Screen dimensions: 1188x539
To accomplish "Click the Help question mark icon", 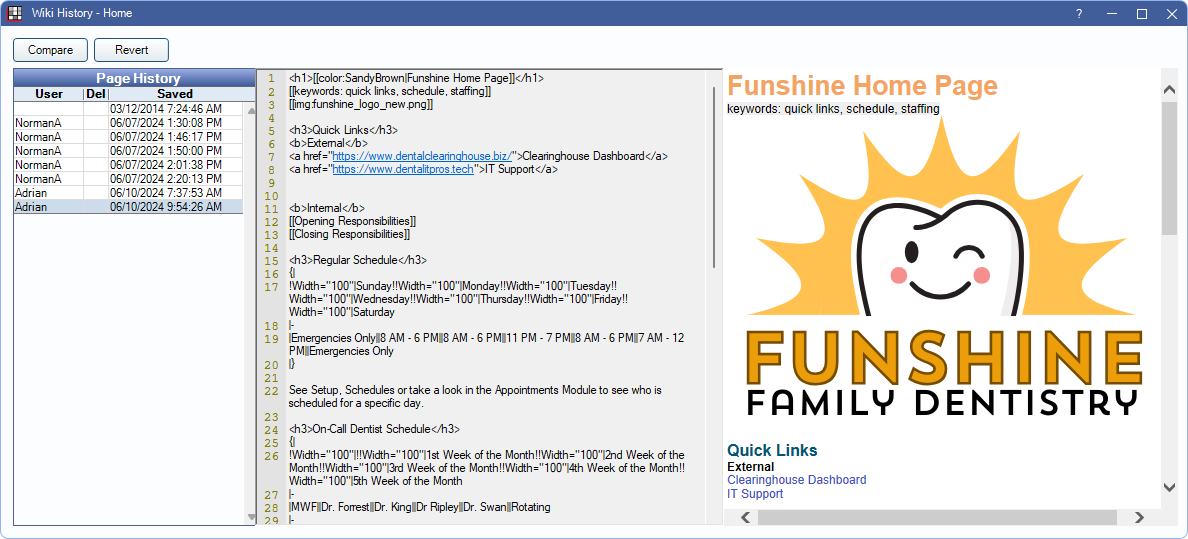I will 1079,14.
